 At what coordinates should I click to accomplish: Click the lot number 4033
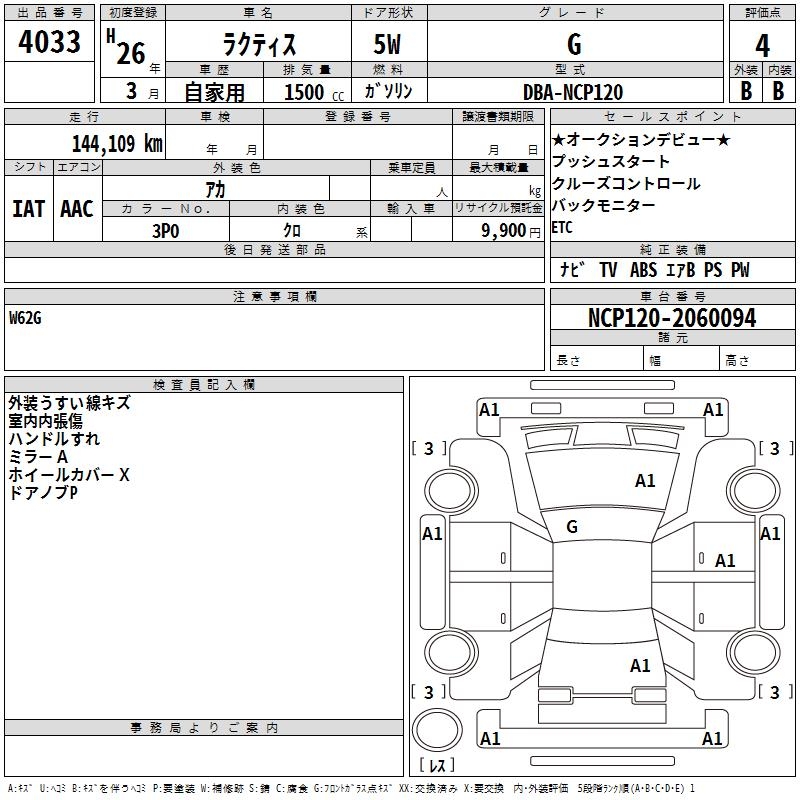49,41
